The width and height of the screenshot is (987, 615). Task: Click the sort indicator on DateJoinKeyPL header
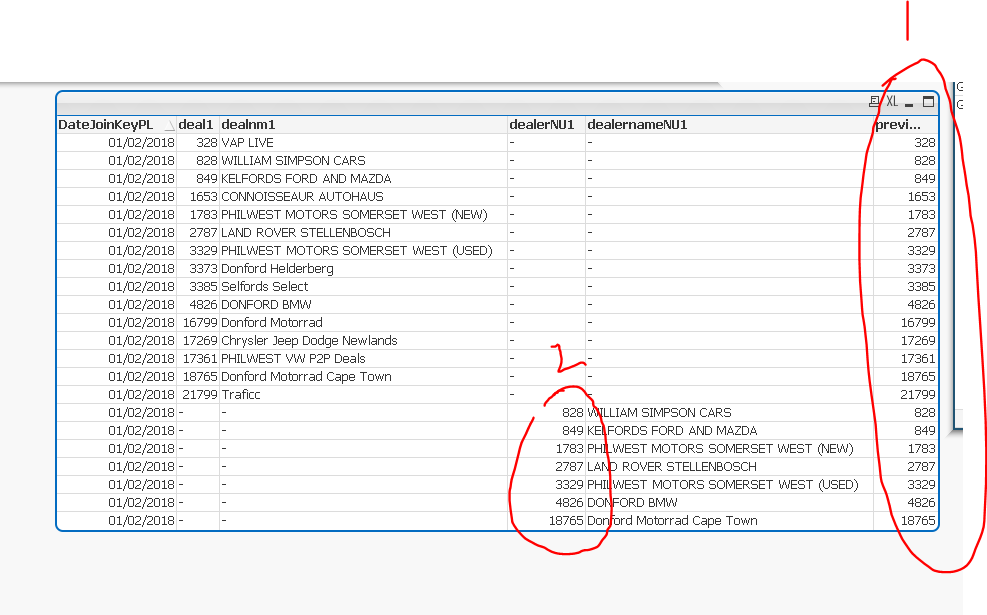click(x=169, y=126)
